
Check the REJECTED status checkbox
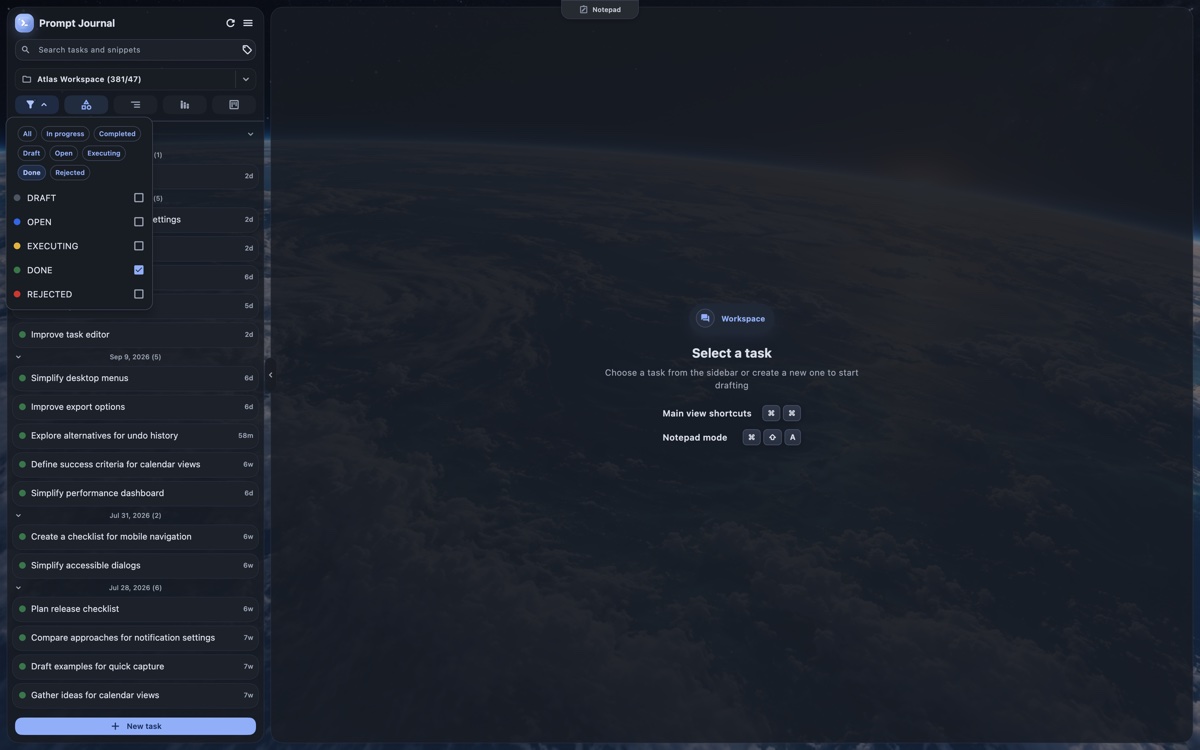138,294
